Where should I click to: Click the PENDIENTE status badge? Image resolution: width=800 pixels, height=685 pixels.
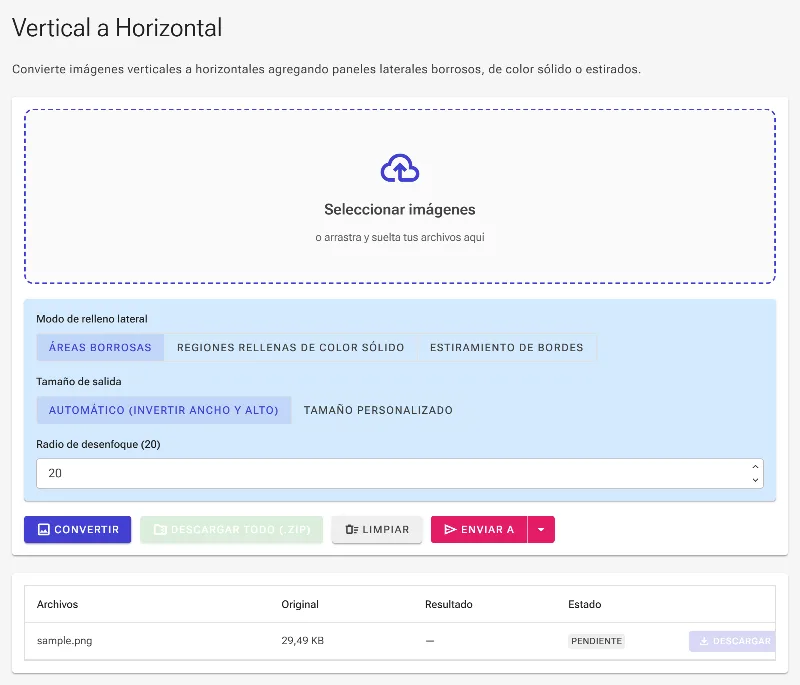click(x=596, y=641)
